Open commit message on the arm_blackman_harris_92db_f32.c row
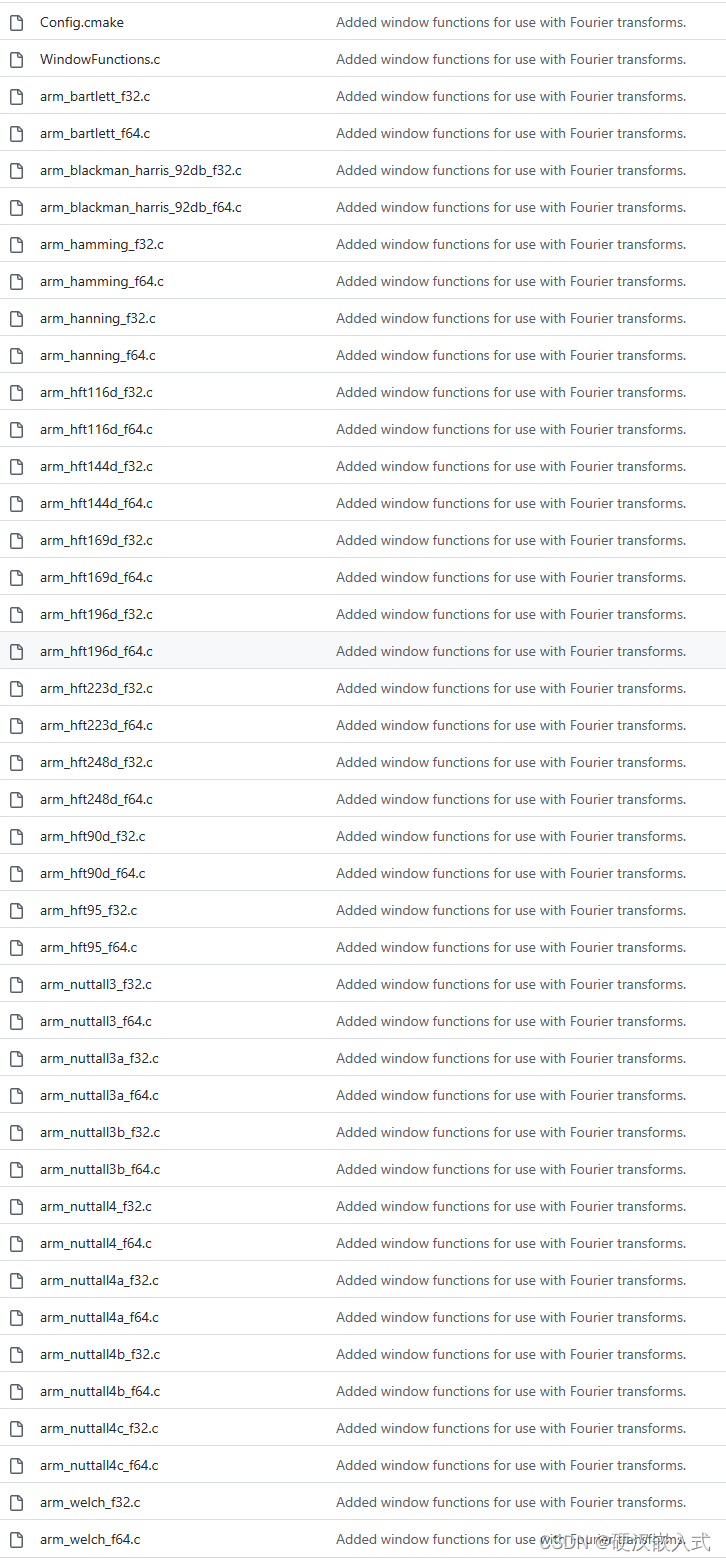This screenshot has width=726, height=1562. pyautogui.click(x=511, y=170)
